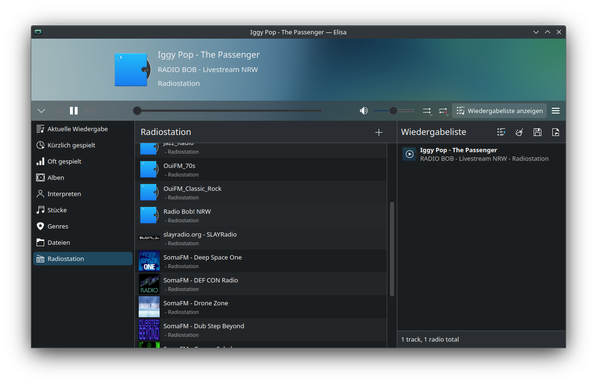Viewport: 597px width, 385px height.
Task: Add a new radio station with plus icon
Action: coord(378,133)
